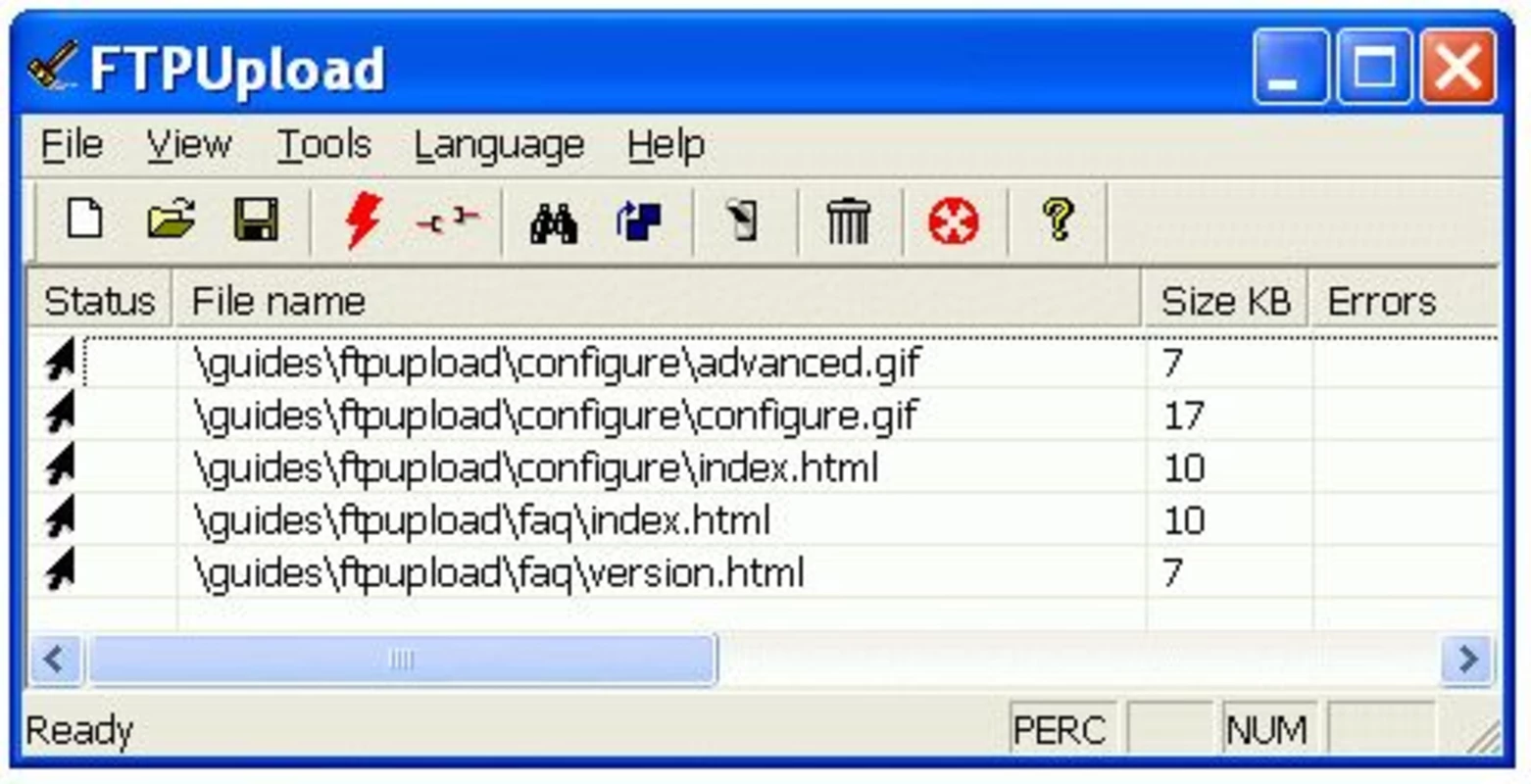The image size is (1531, 784).
Task: Save using the floppy disk icon
Action: (x=256, y=220)
